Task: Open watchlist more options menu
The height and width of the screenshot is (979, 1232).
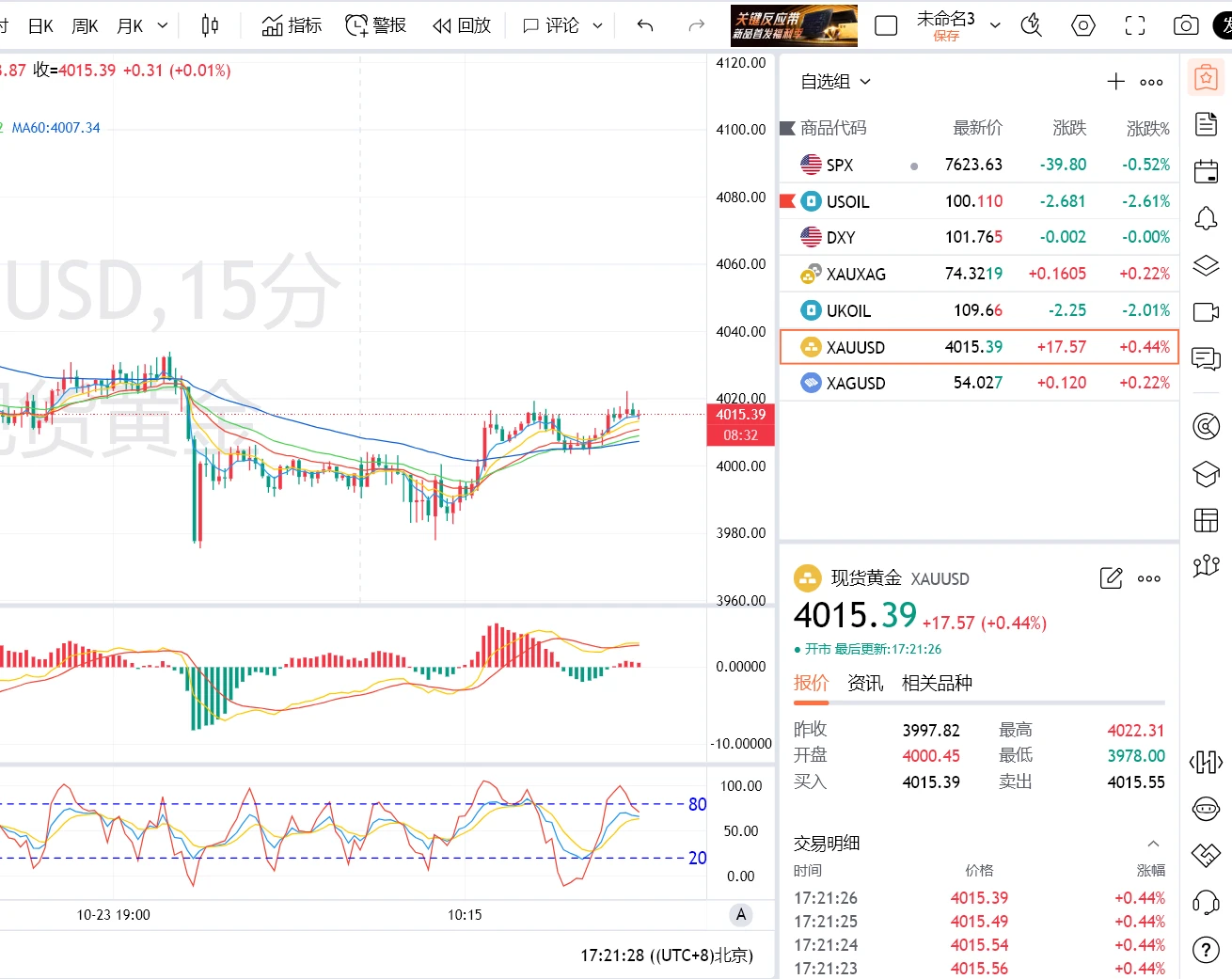Action: tap(1151, 82)
